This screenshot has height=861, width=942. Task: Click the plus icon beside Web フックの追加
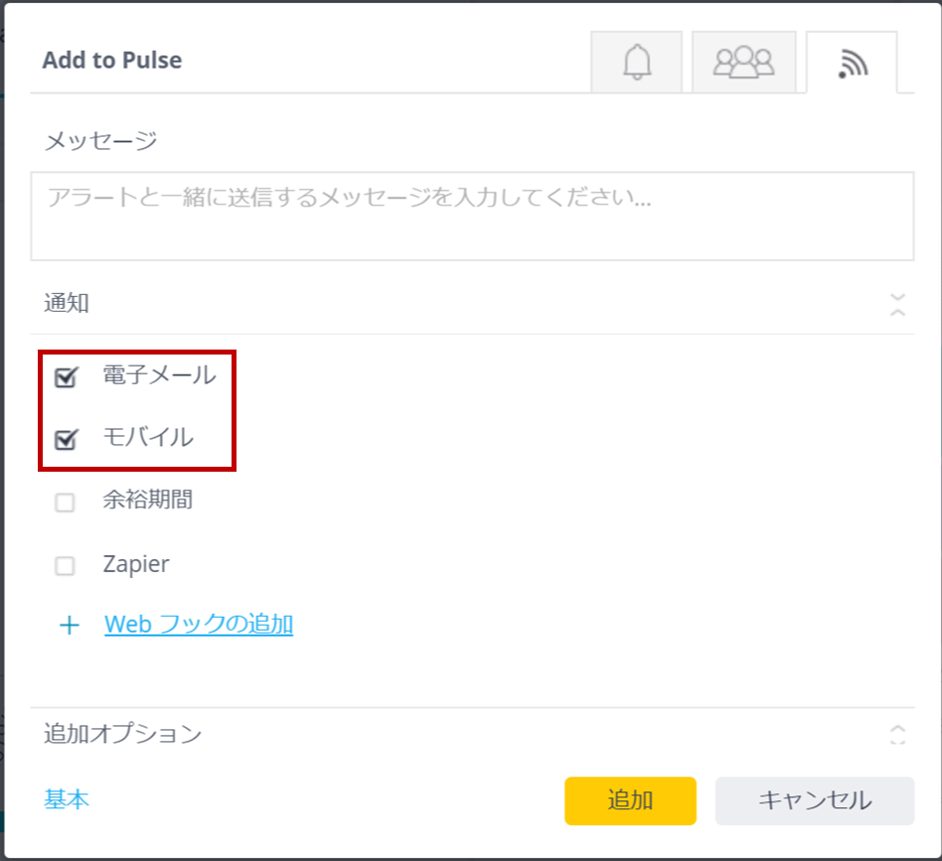pos(70,625)
